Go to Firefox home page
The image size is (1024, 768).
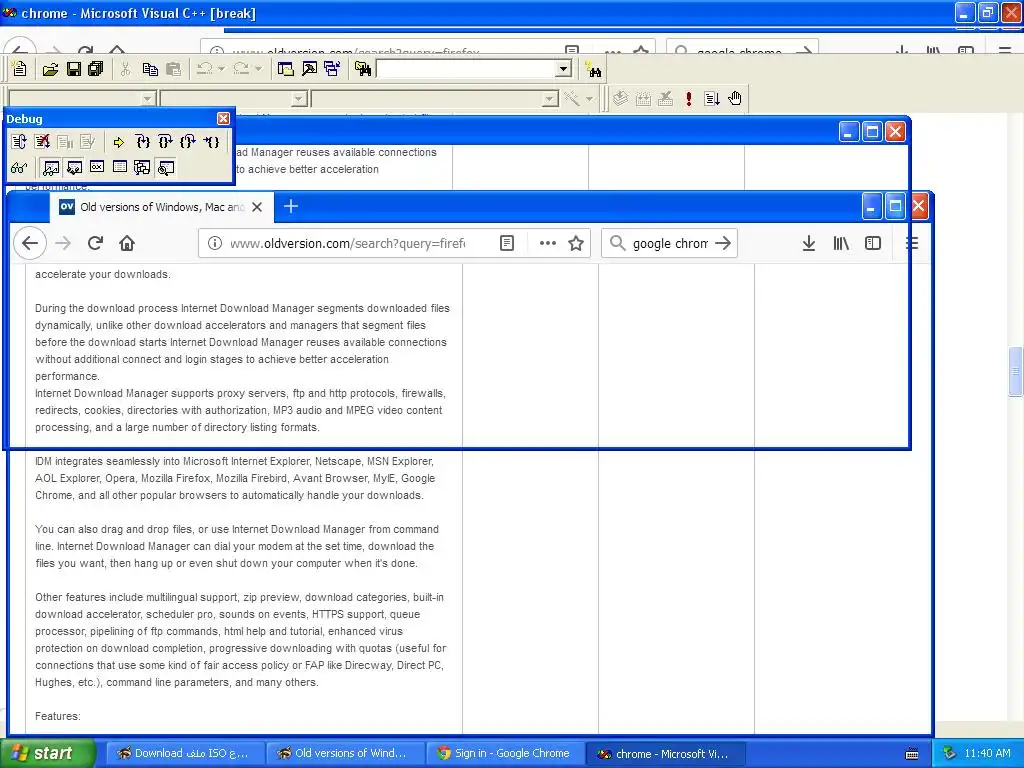pyautogui.click(x=127, y=244)
